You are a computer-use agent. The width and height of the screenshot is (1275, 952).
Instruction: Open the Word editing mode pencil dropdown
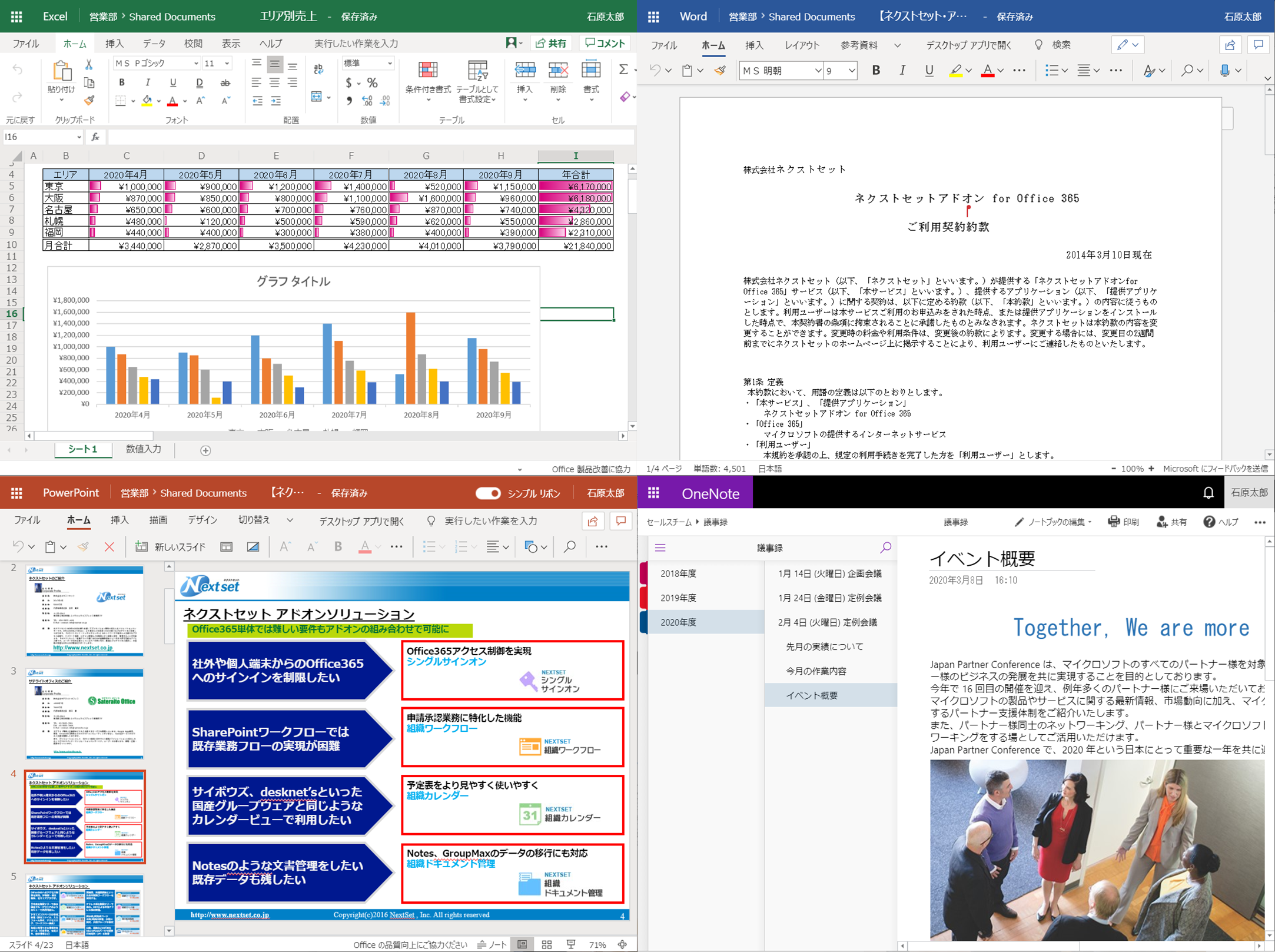pos(1127,45)
